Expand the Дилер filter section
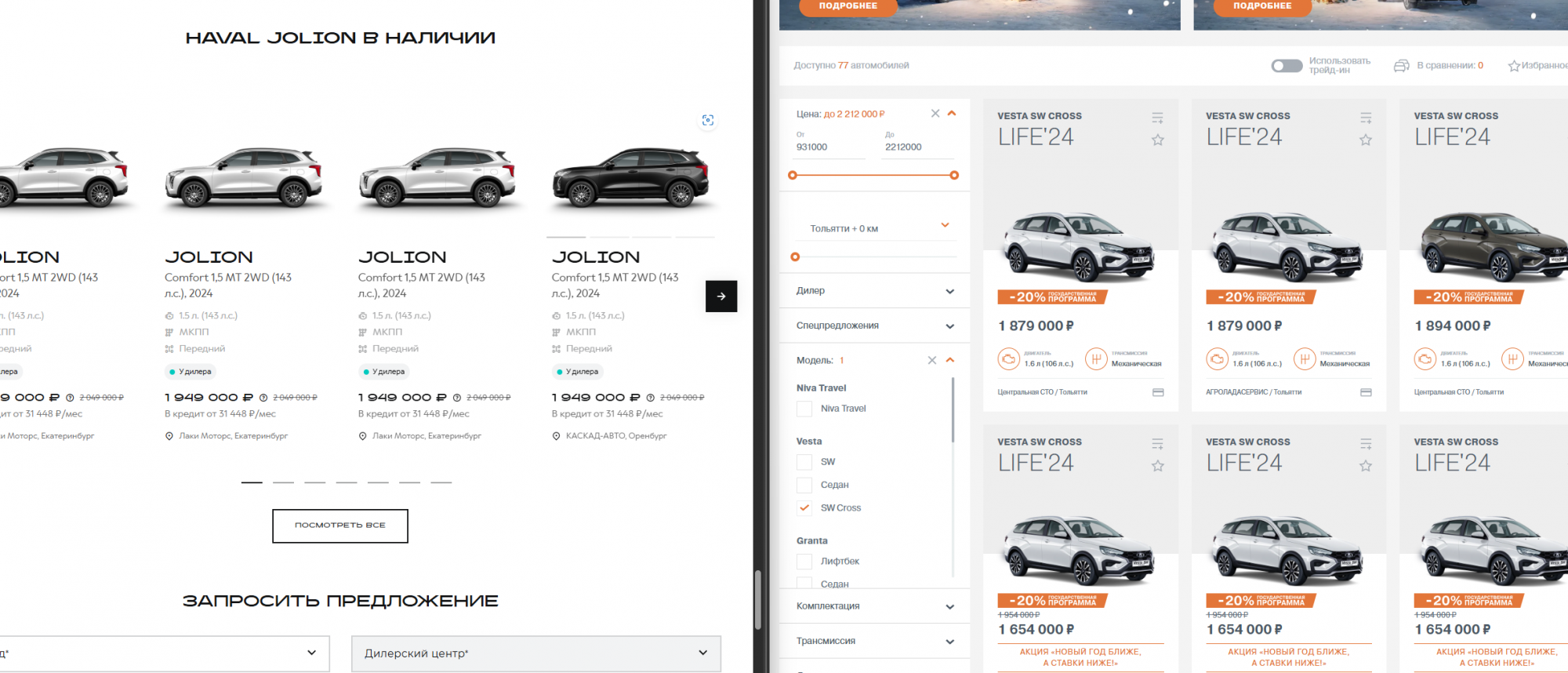Image resolution: width=1568 pixels, height=673 pixels. click(x=874, y=291)
